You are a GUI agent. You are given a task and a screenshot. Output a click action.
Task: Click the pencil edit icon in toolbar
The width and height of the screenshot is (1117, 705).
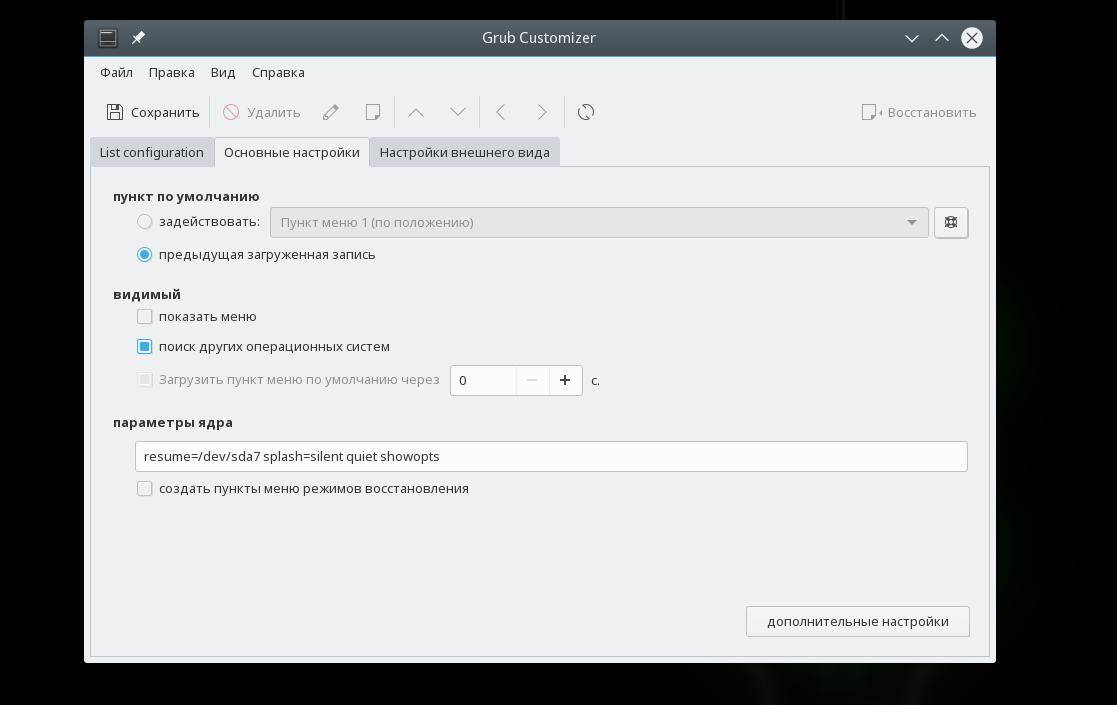pos(331,112)
